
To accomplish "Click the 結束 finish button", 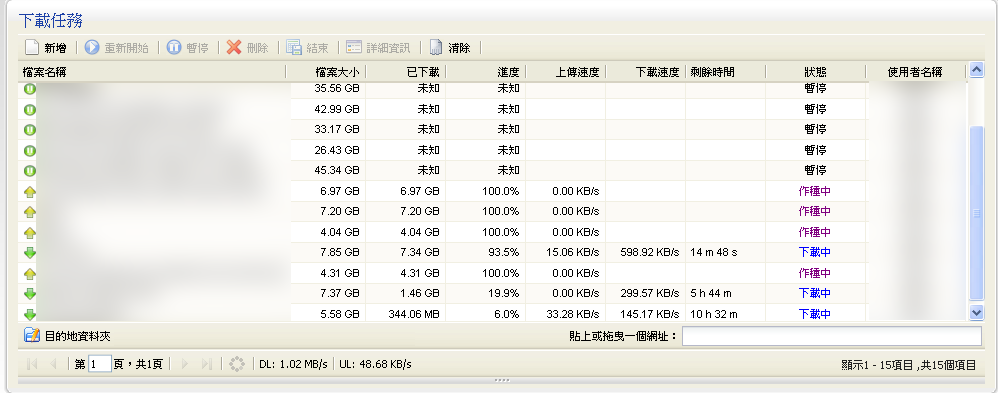I will (x=307, y=48).
